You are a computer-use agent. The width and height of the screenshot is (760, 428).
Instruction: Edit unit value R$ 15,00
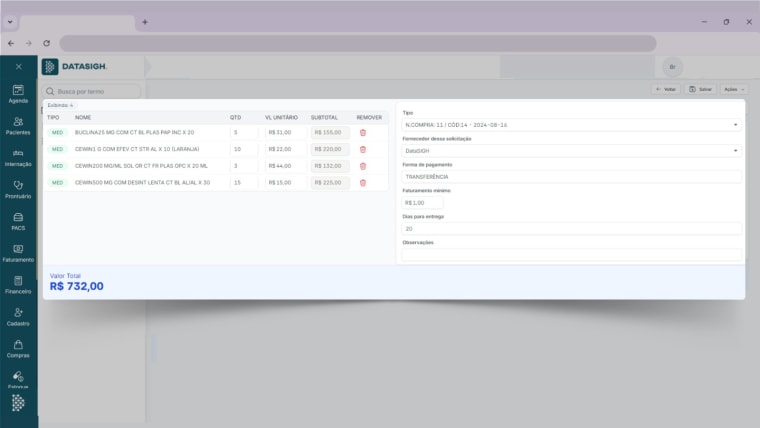[286, 183]
